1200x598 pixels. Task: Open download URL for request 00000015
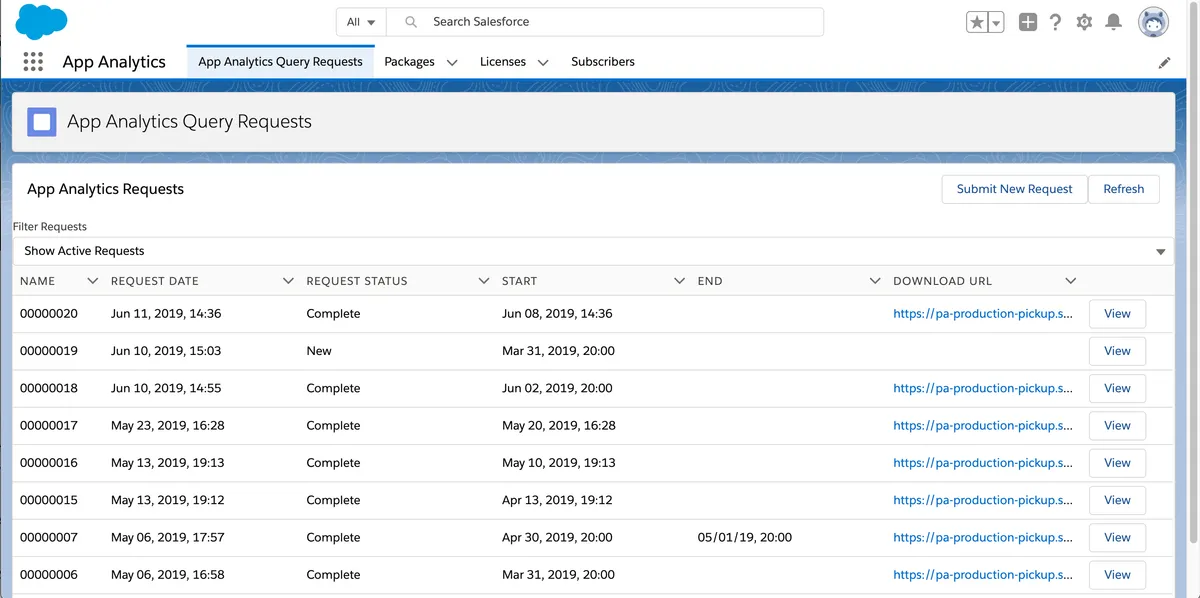coord(983,500)
